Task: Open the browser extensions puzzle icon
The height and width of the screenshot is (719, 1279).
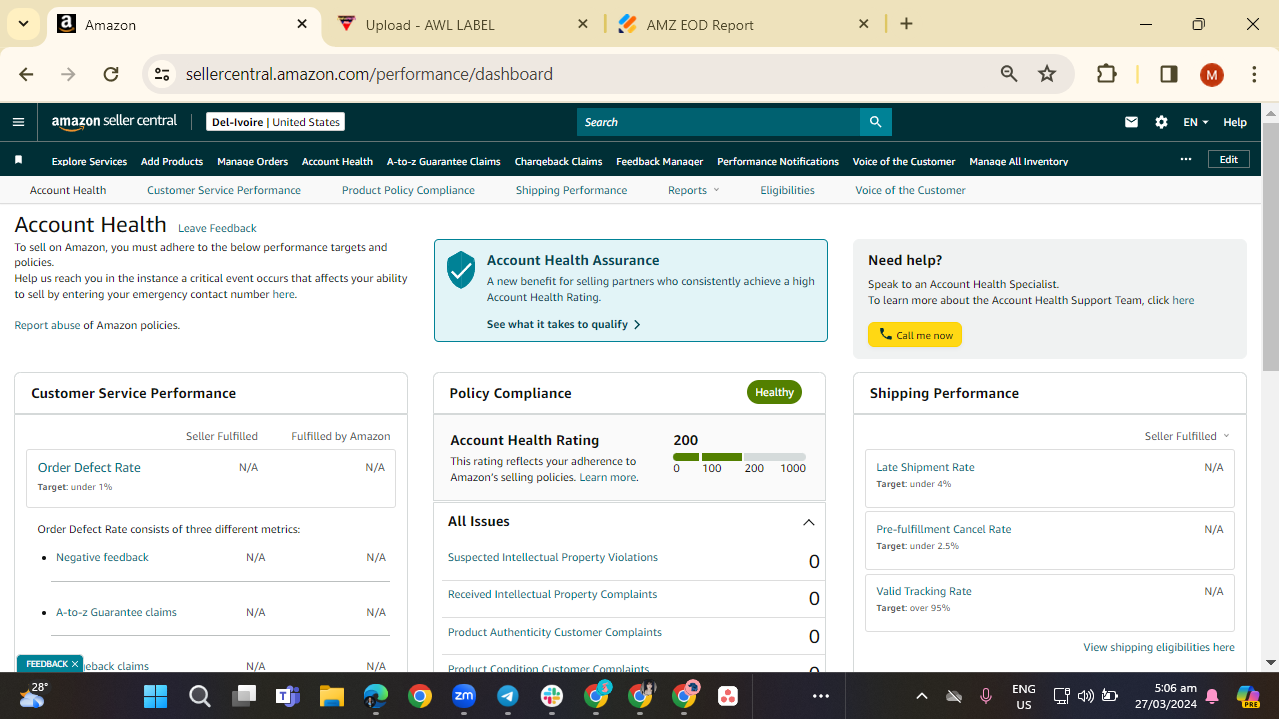Action: pyautogui.click(x=1106, y=74)
